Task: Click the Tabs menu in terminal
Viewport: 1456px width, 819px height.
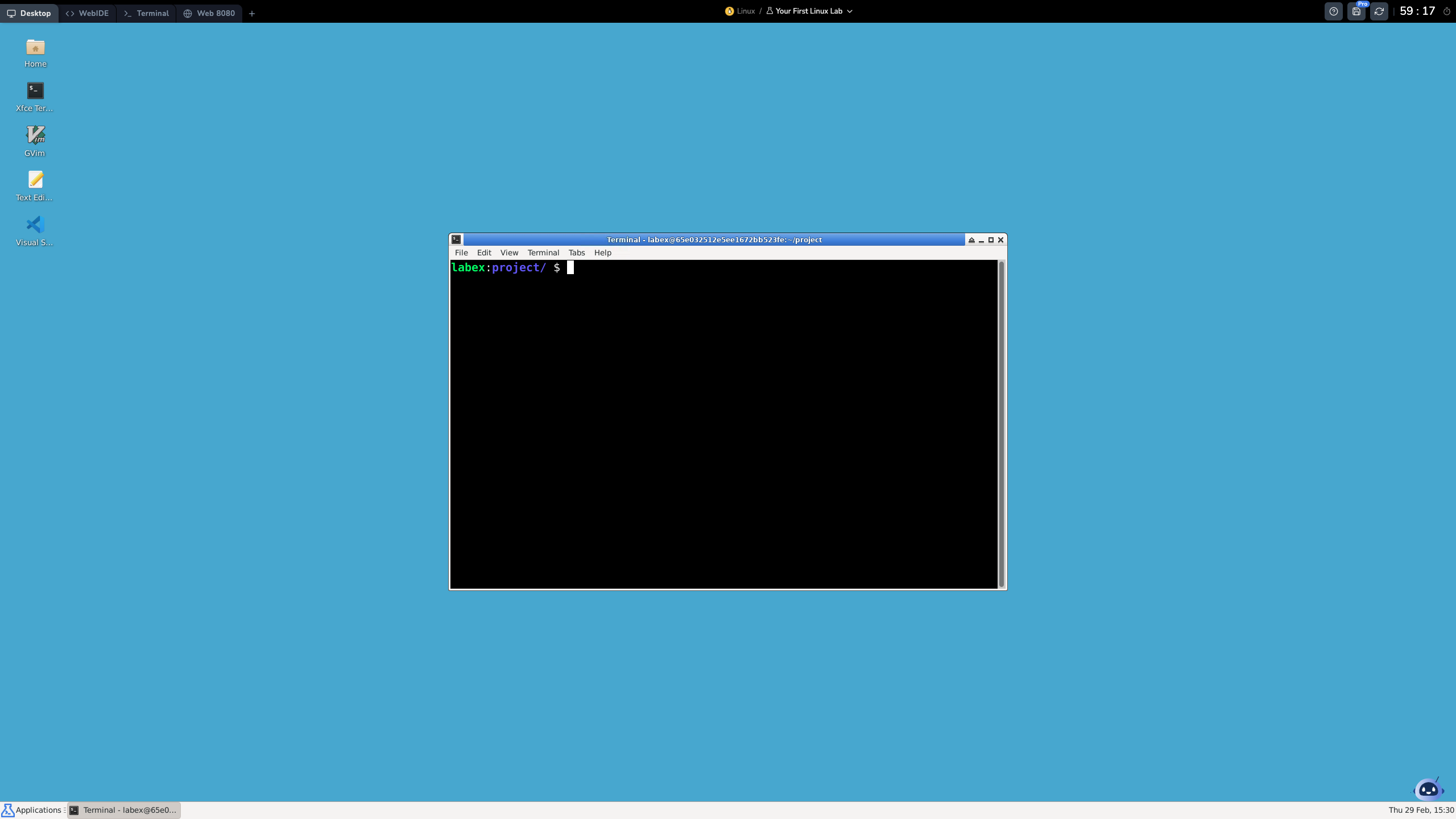Action: pyautogui.click(x=577, y=253)
